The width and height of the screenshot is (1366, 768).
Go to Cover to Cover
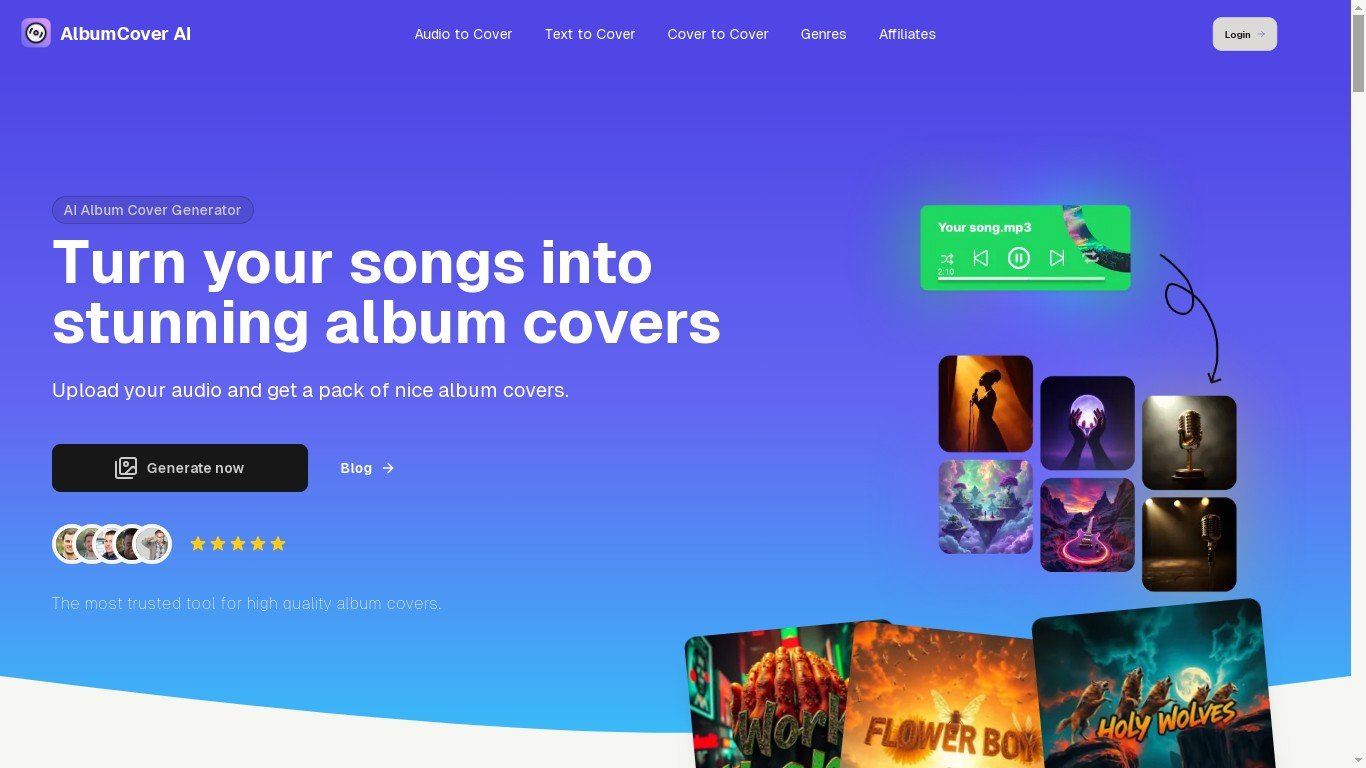718,34
